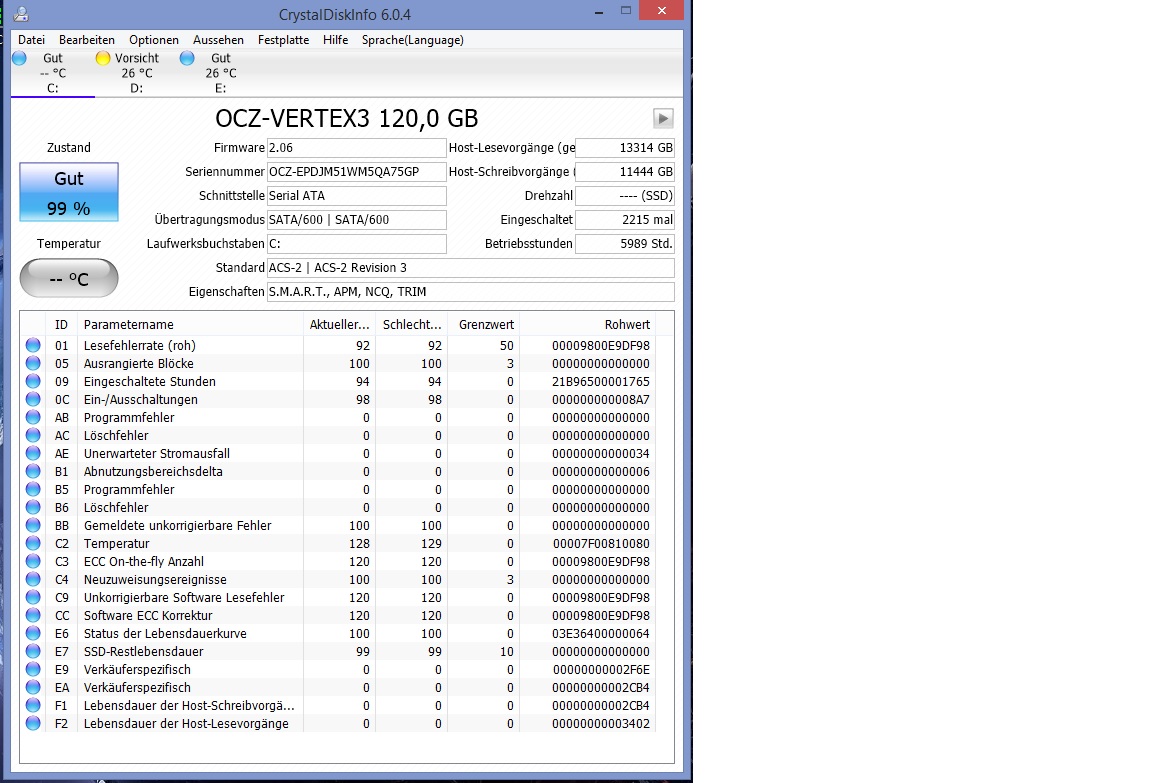This screenshot has width=1152, height=783.
Task: Click status icon of B6 Löschfehler row
Action: pos(33,507)
